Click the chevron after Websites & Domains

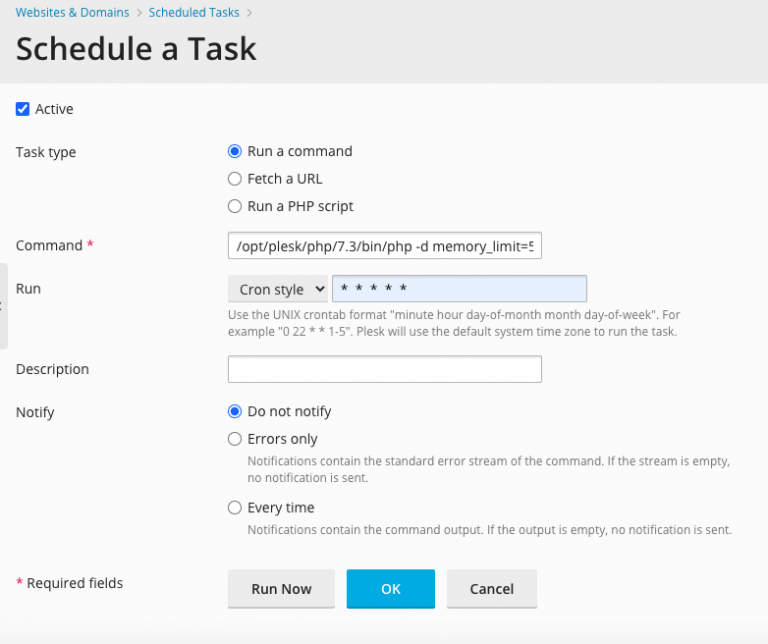(139, 13)
